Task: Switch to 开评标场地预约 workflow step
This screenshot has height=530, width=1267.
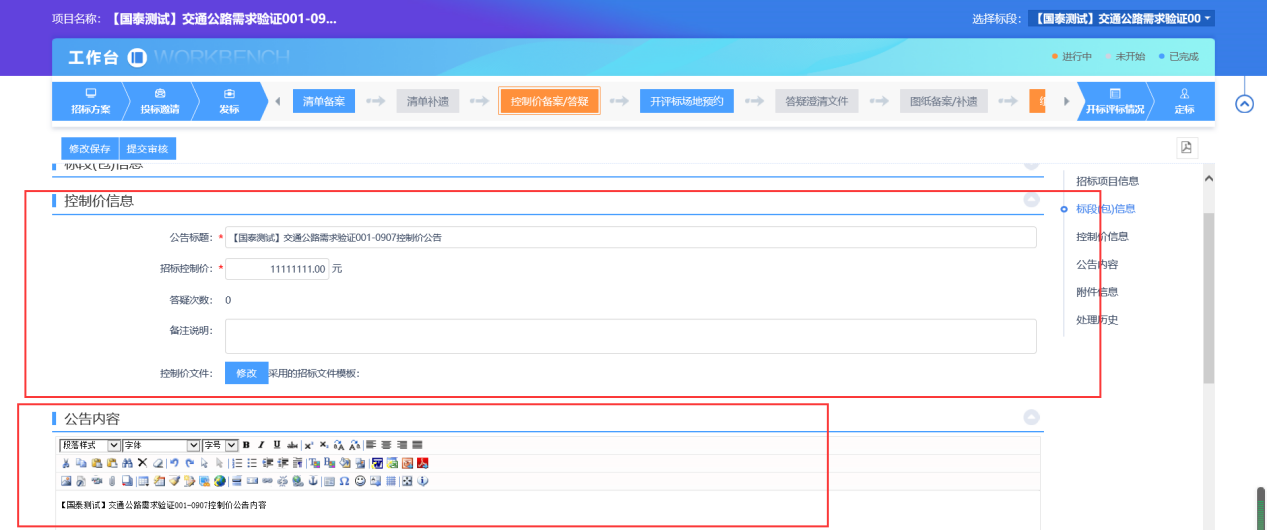Action: coord(687,101)
